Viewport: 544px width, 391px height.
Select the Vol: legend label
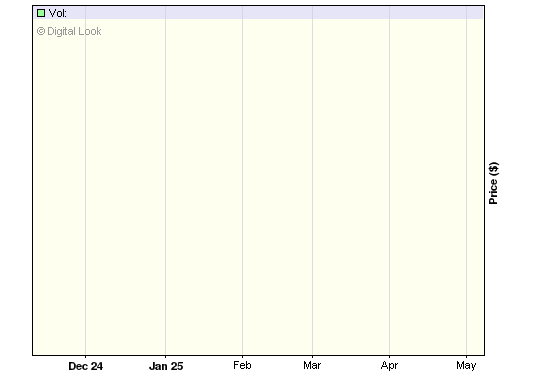tap(58, 13)
